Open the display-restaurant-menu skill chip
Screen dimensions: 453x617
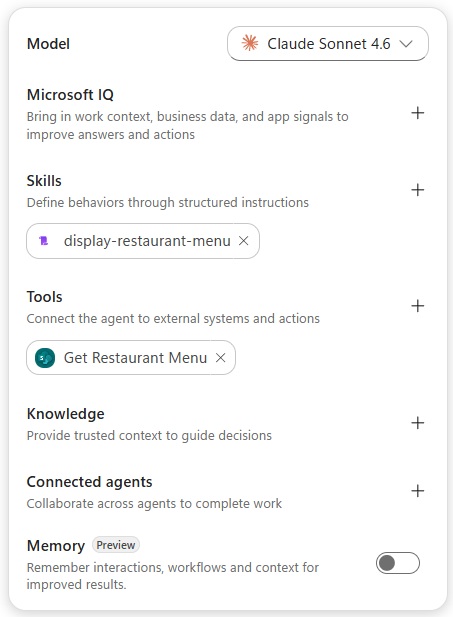(x=143, y=241)
